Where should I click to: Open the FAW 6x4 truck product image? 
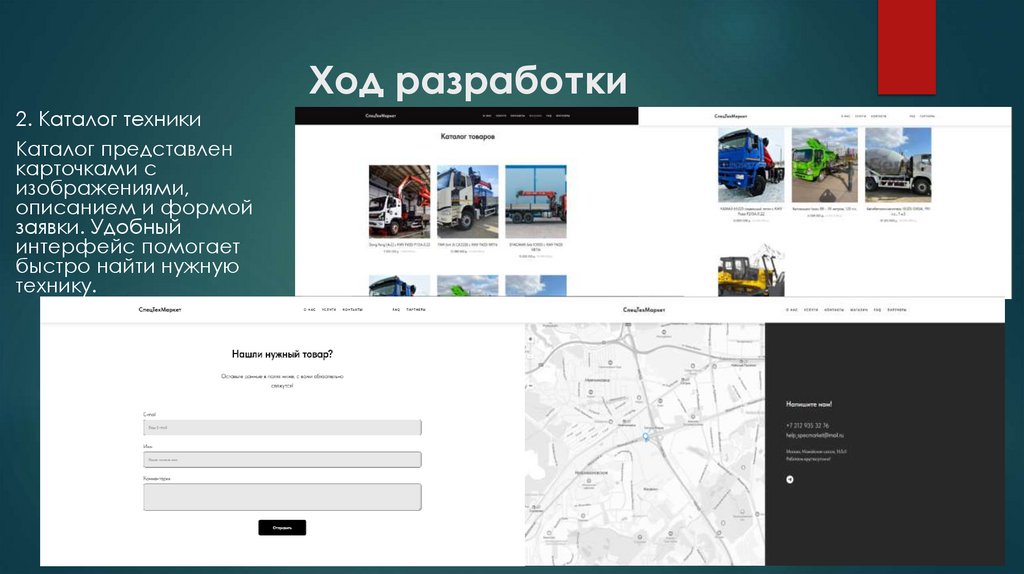468,202
